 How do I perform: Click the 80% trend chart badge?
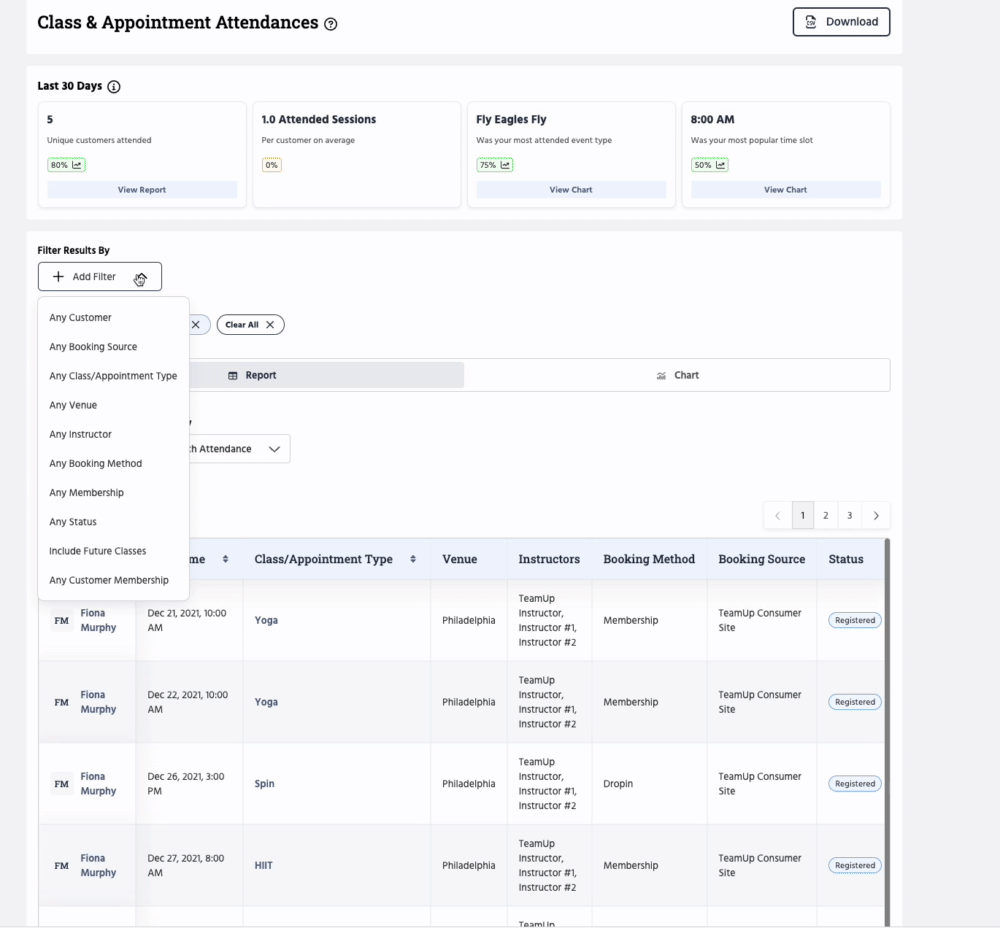[x=66, y=165]
